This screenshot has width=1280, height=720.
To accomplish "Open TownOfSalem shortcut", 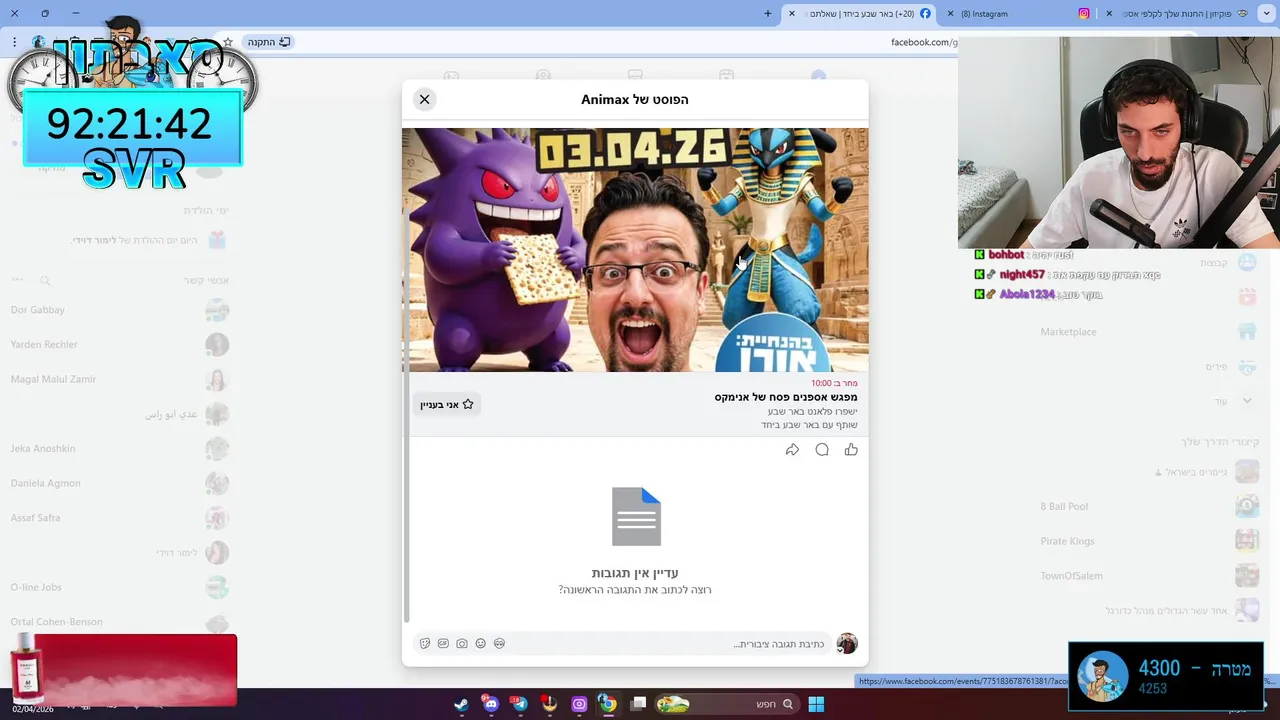I will click(x=1150, y=576).
